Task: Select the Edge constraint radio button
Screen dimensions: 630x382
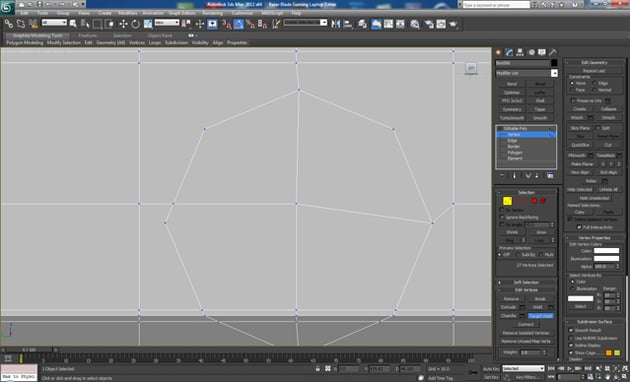Action: (x=595, y=83)
